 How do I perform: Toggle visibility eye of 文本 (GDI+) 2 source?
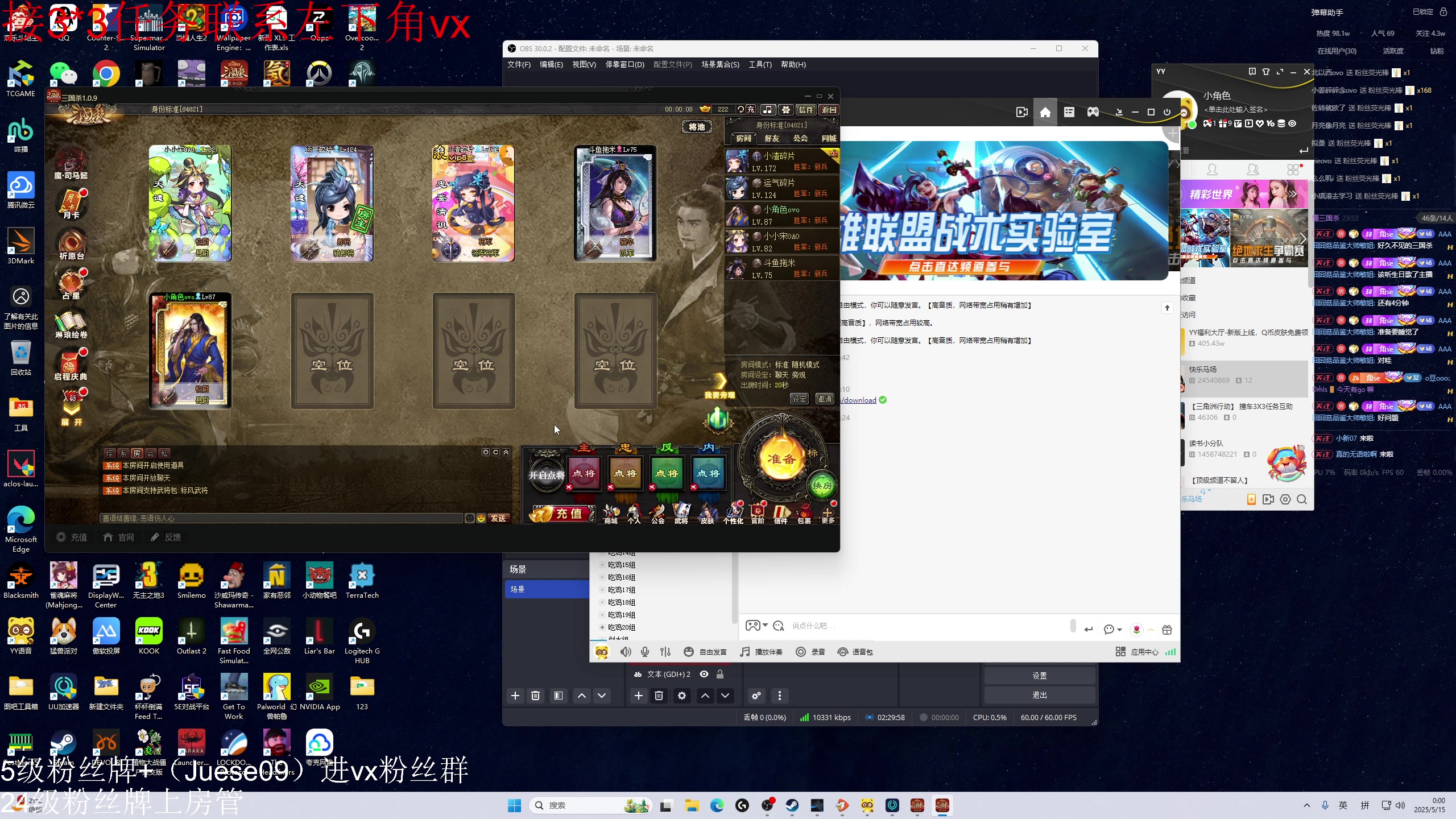point(704,674)
